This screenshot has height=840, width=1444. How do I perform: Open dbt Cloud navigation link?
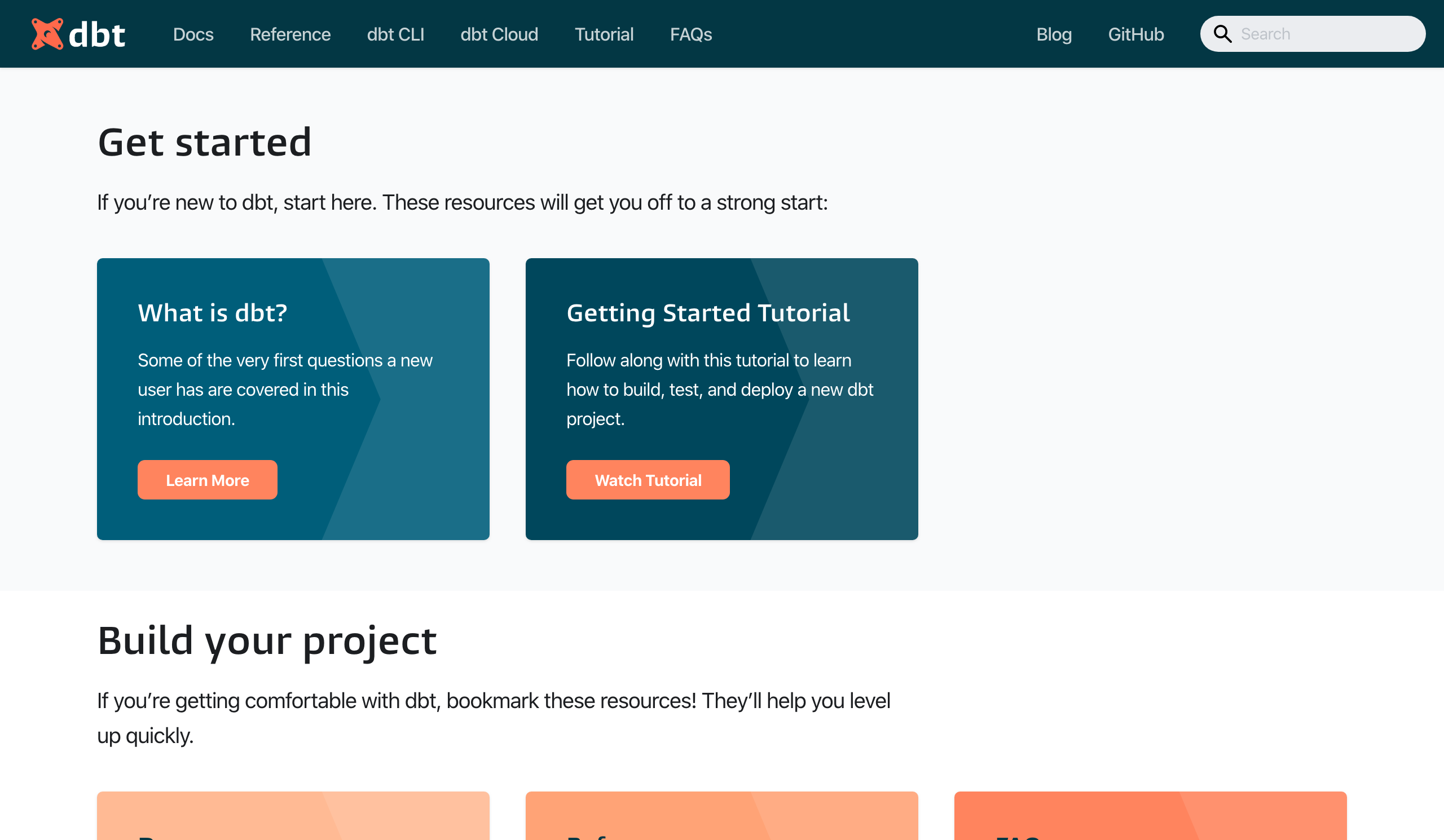499,34
